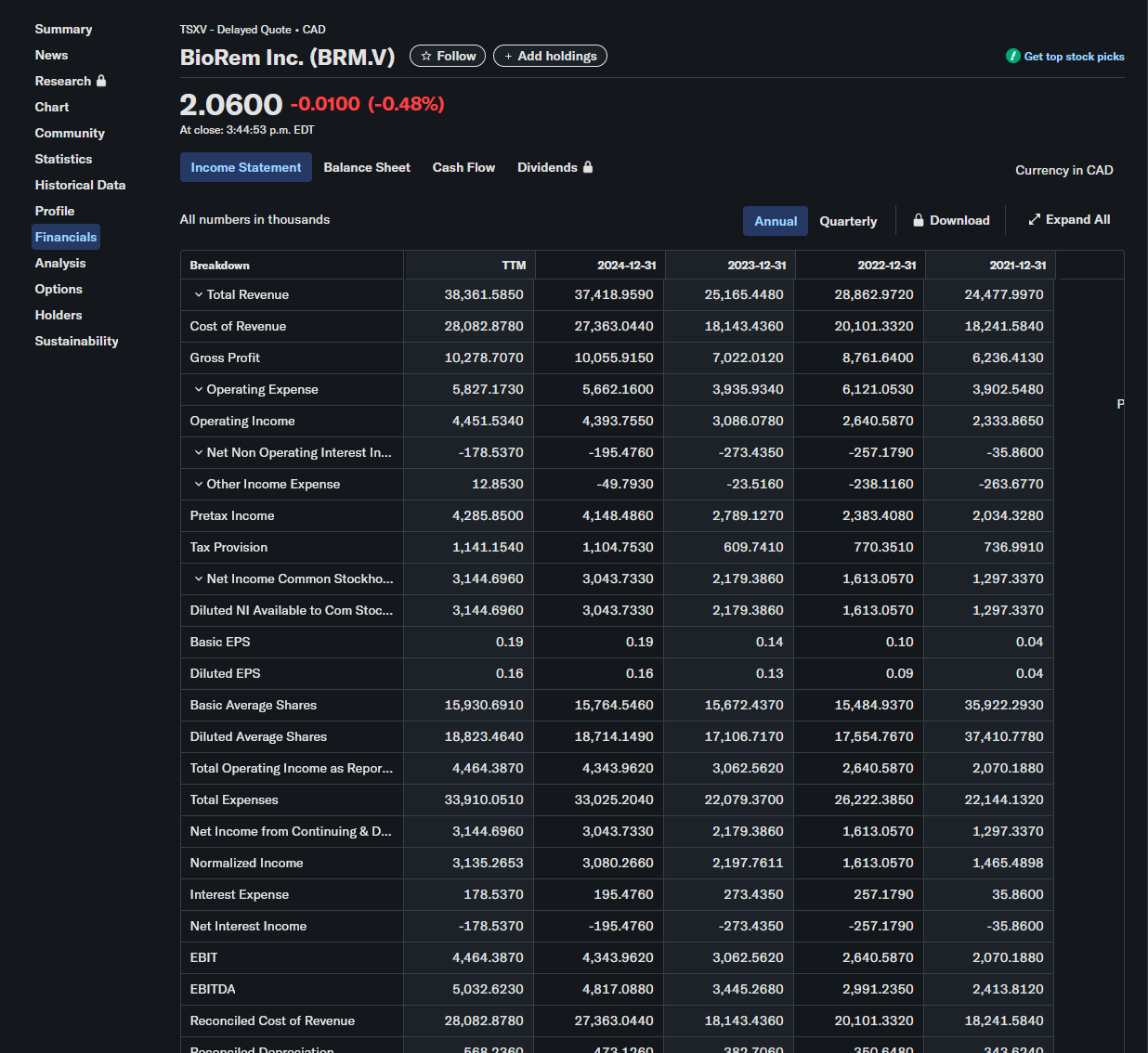This screenshot has height=1053, width=1148.
Task: Click the stock price 2.0600
Action: pyautogui.click(x=231, y=104)
